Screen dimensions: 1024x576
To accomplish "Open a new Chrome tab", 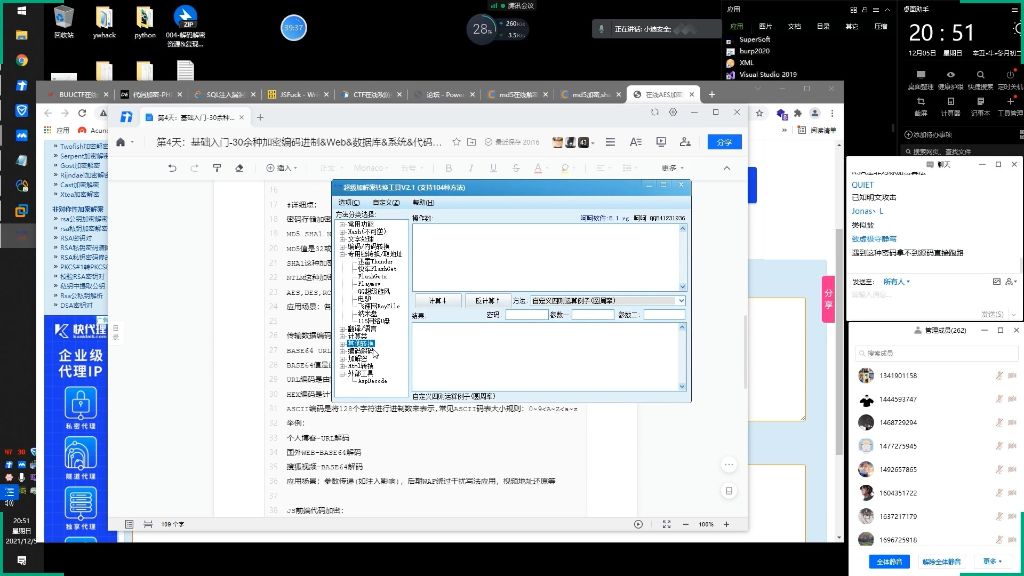I will pos(712,94).
